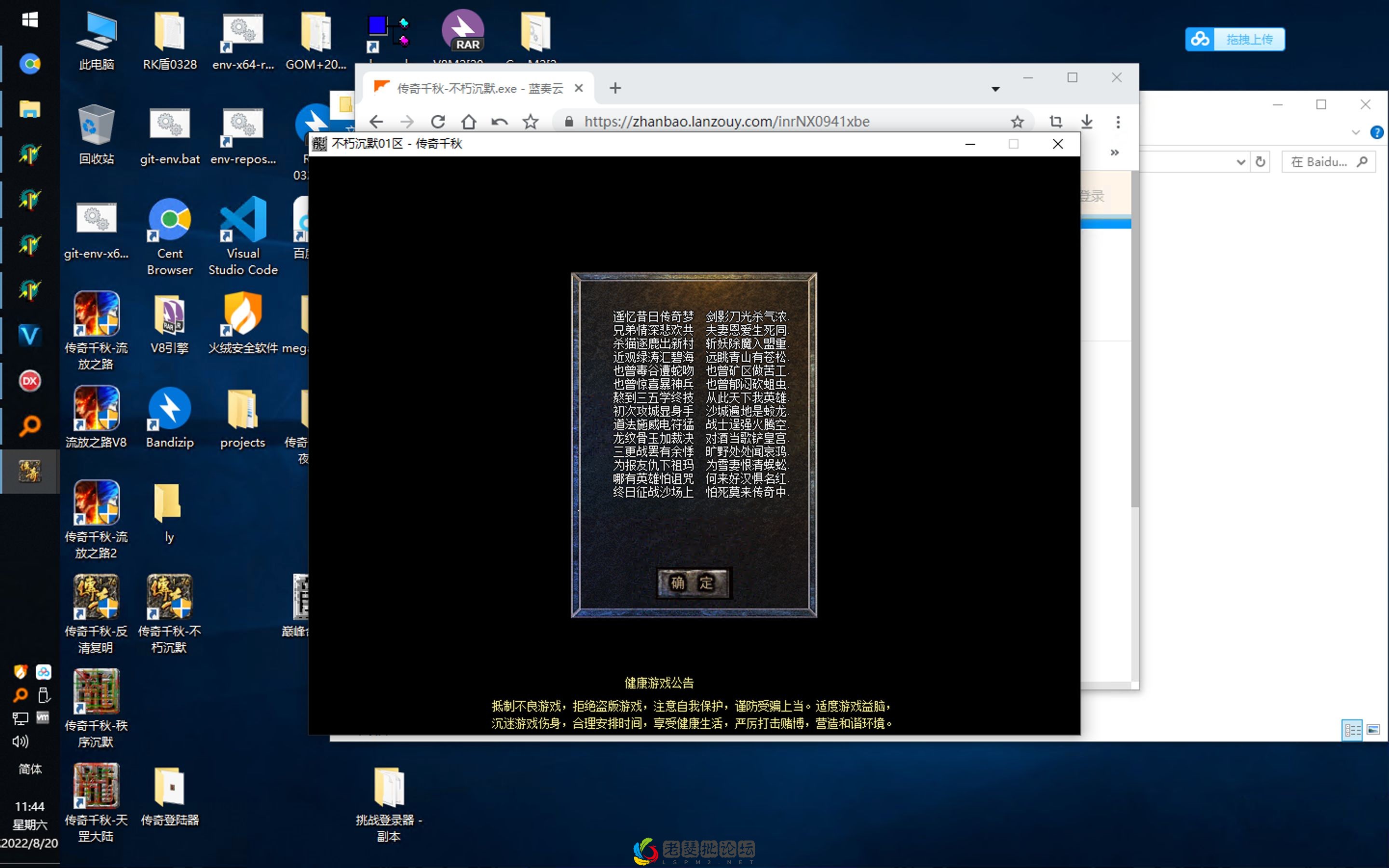This screenshot has width=1389, height=868.
Task: Click the browser crop screenshot icon
Action: [x=1056, y=122]
